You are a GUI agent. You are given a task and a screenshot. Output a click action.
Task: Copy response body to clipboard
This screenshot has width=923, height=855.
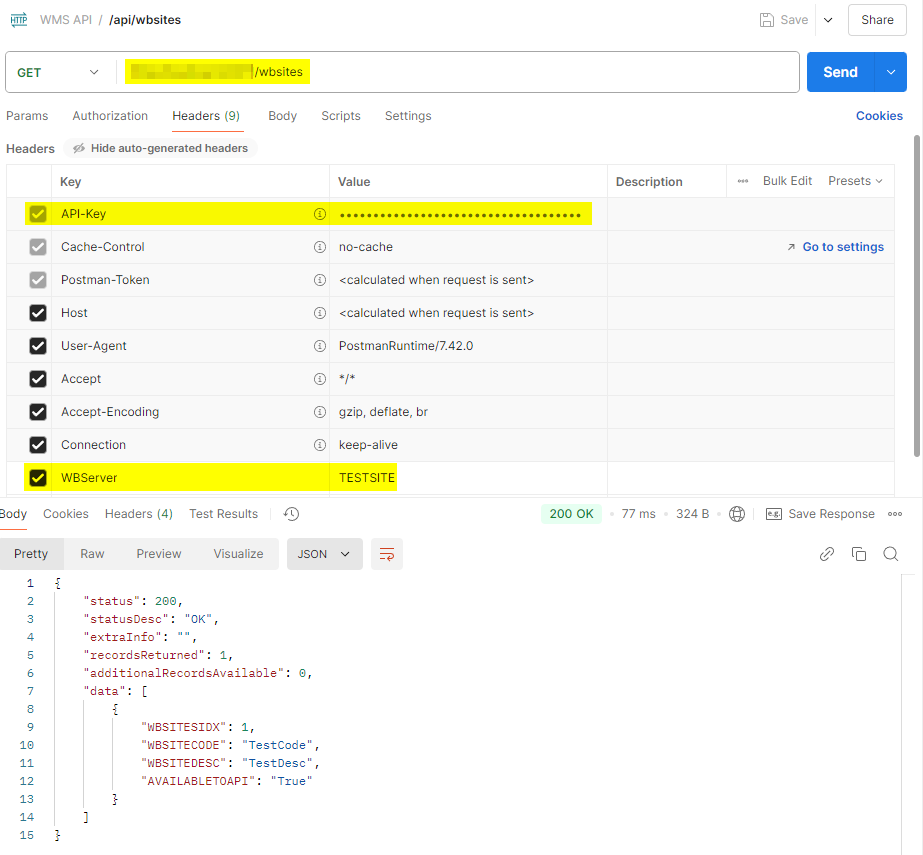coord(859,554)
